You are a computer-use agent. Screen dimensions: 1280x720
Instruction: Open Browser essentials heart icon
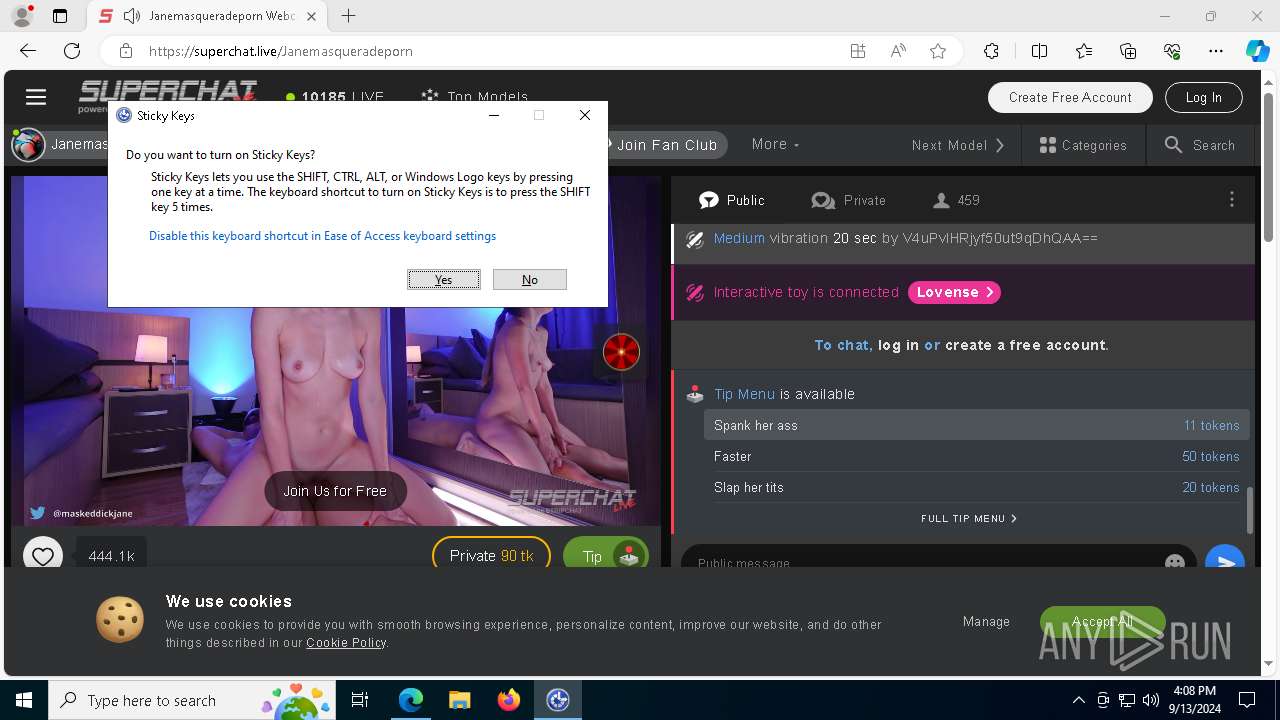click(1172, 51)
